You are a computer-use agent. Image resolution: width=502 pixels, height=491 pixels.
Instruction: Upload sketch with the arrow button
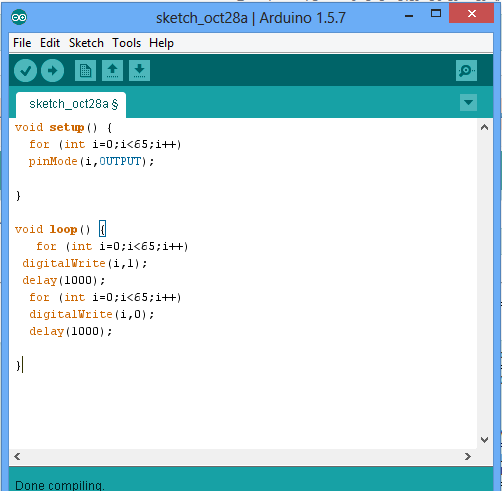click(x=52, y=71)
